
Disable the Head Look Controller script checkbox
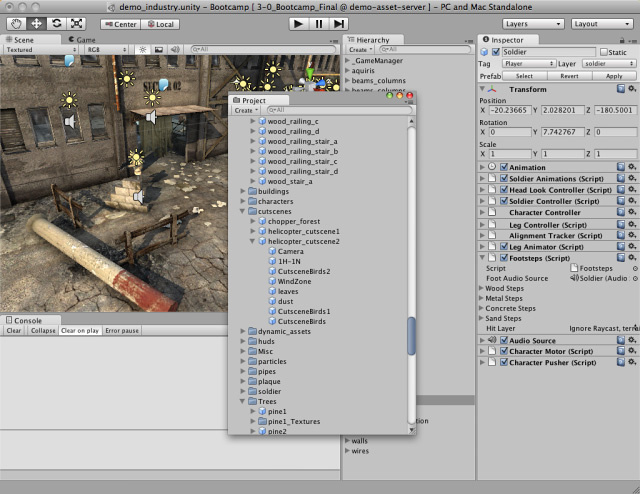pyautogui.click(x=504, y=190)
